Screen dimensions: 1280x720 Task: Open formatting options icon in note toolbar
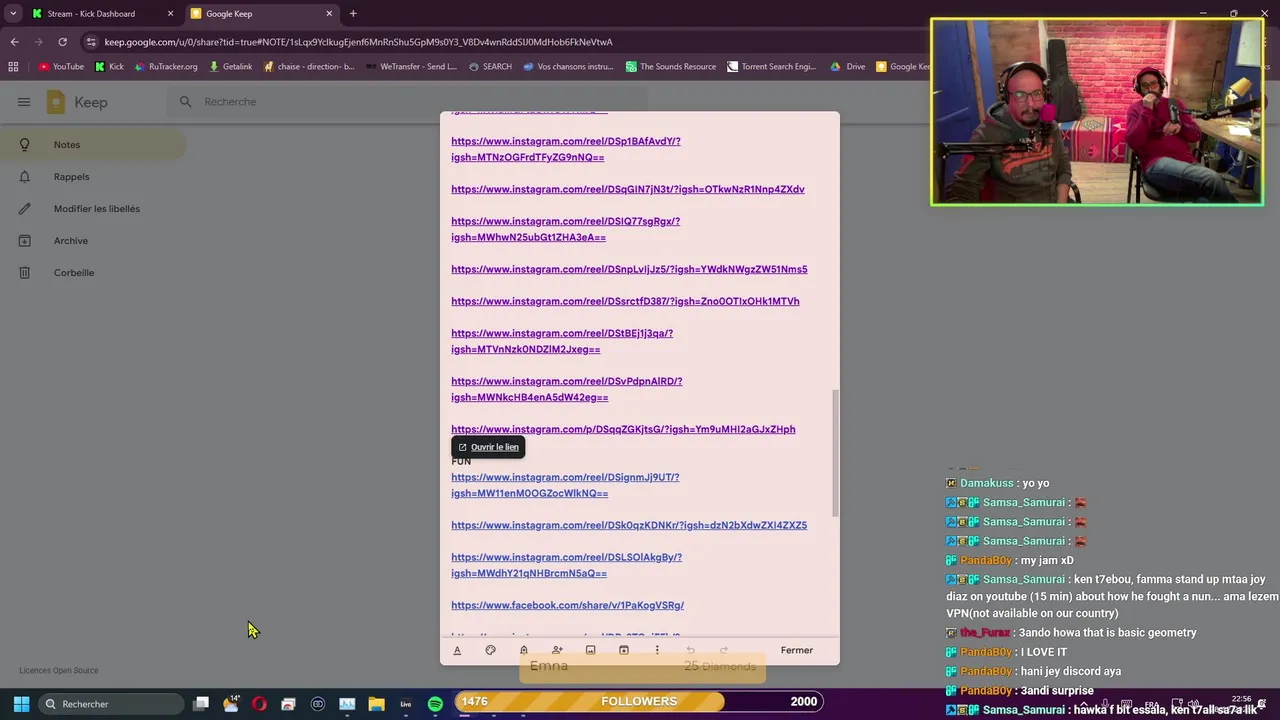(x=457, y=650)
